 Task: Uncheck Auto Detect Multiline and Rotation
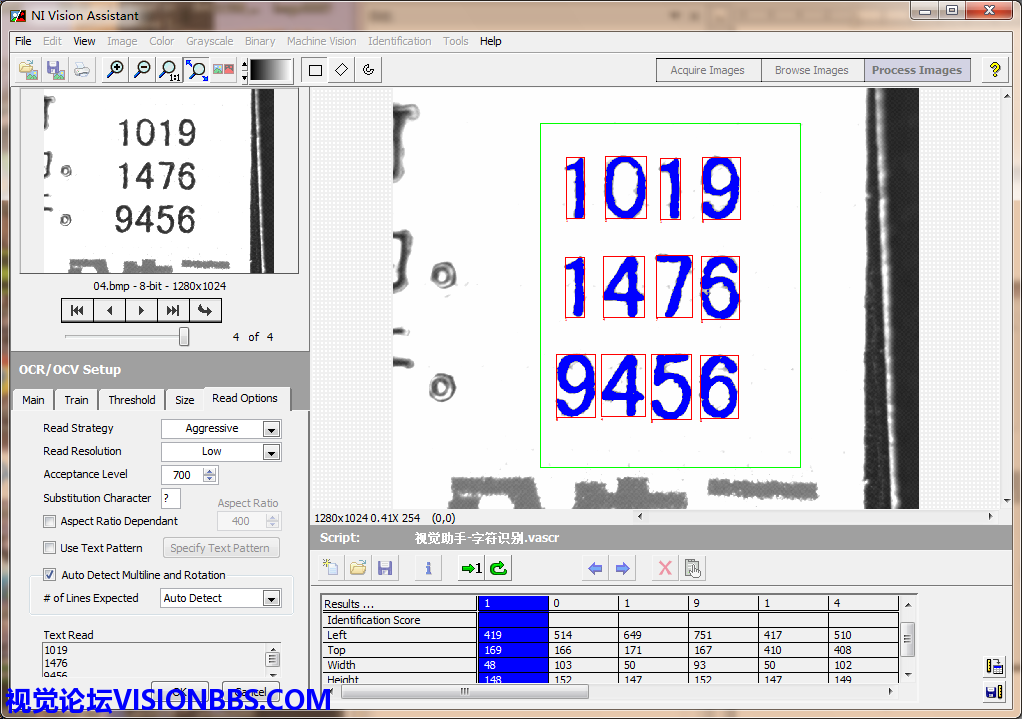point(50,575)
